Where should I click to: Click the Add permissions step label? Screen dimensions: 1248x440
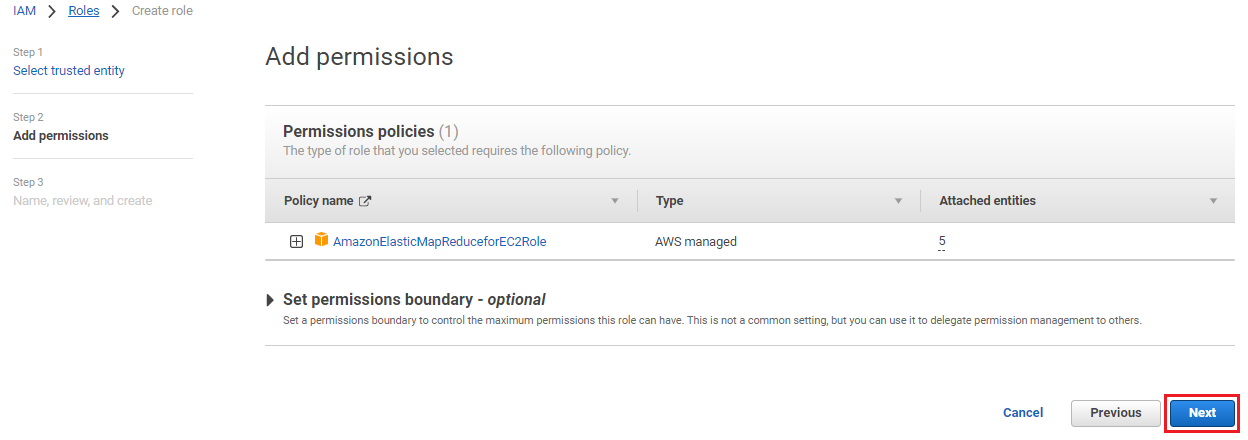(x=61, y=136)
